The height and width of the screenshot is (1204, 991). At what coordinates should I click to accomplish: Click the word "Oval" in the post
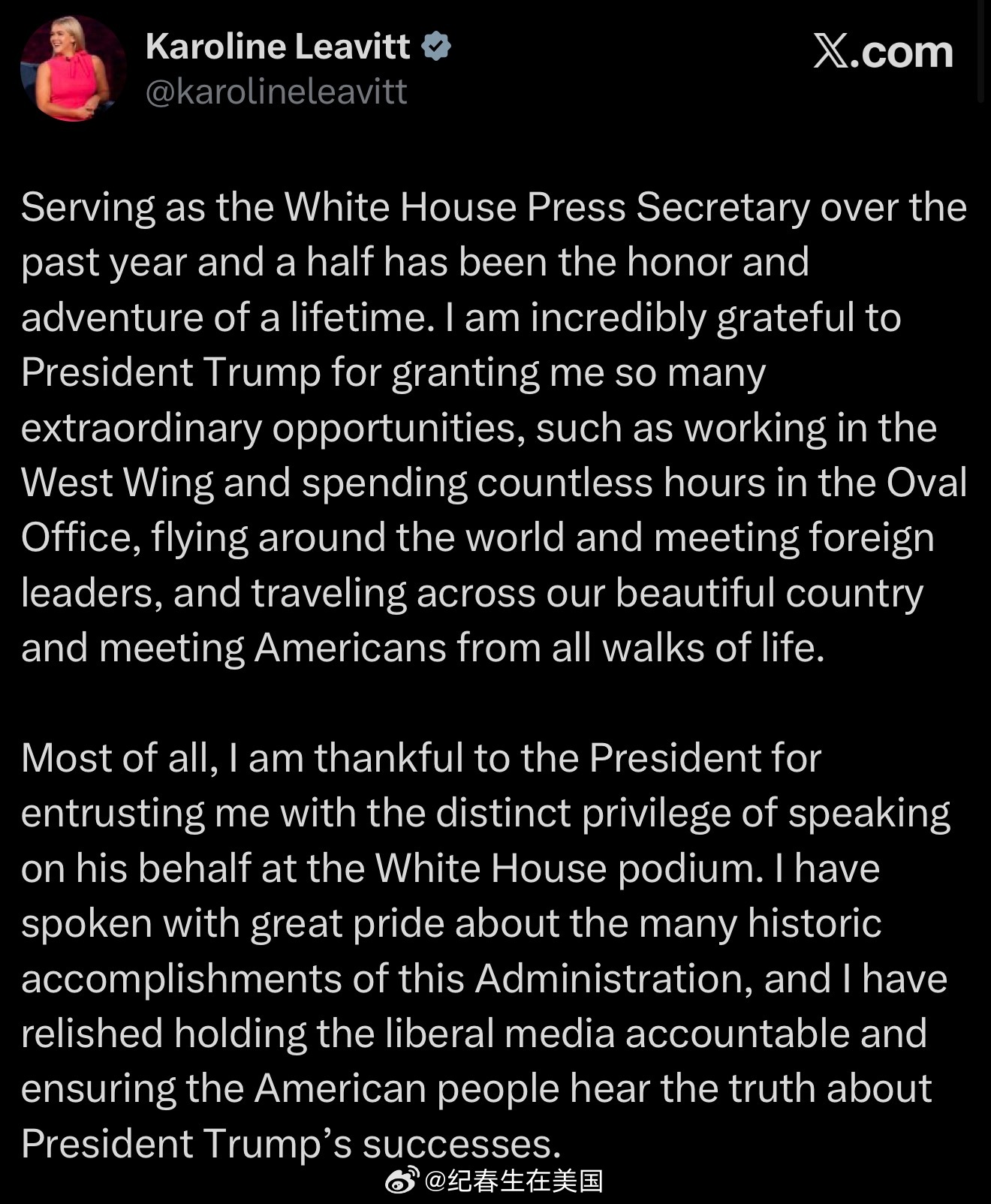[926, 482]
